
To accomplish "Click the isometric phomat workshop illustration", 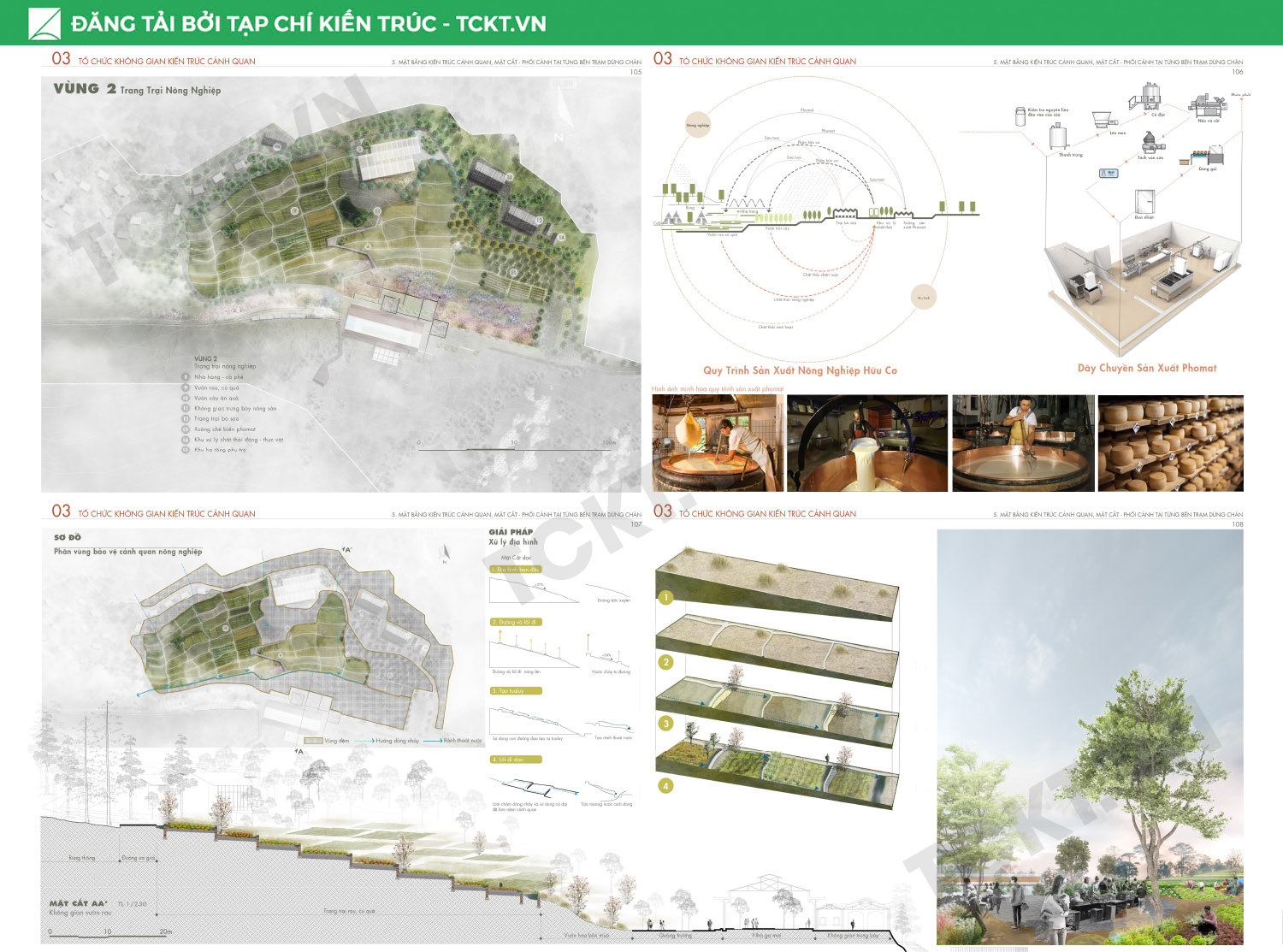I will point(1142,287).
